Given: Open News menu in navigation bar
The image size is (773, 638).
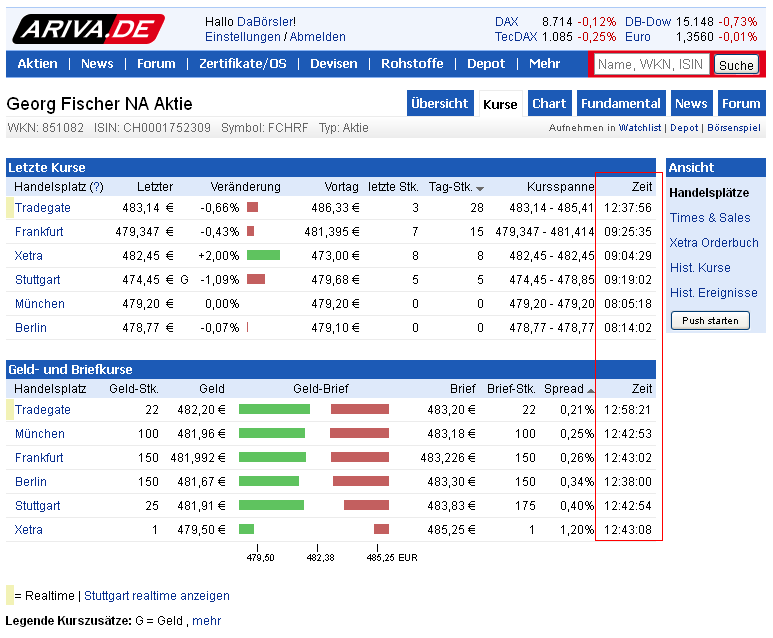Looking at the screenshot, I should pyautogui.click(x=97, y=64).
